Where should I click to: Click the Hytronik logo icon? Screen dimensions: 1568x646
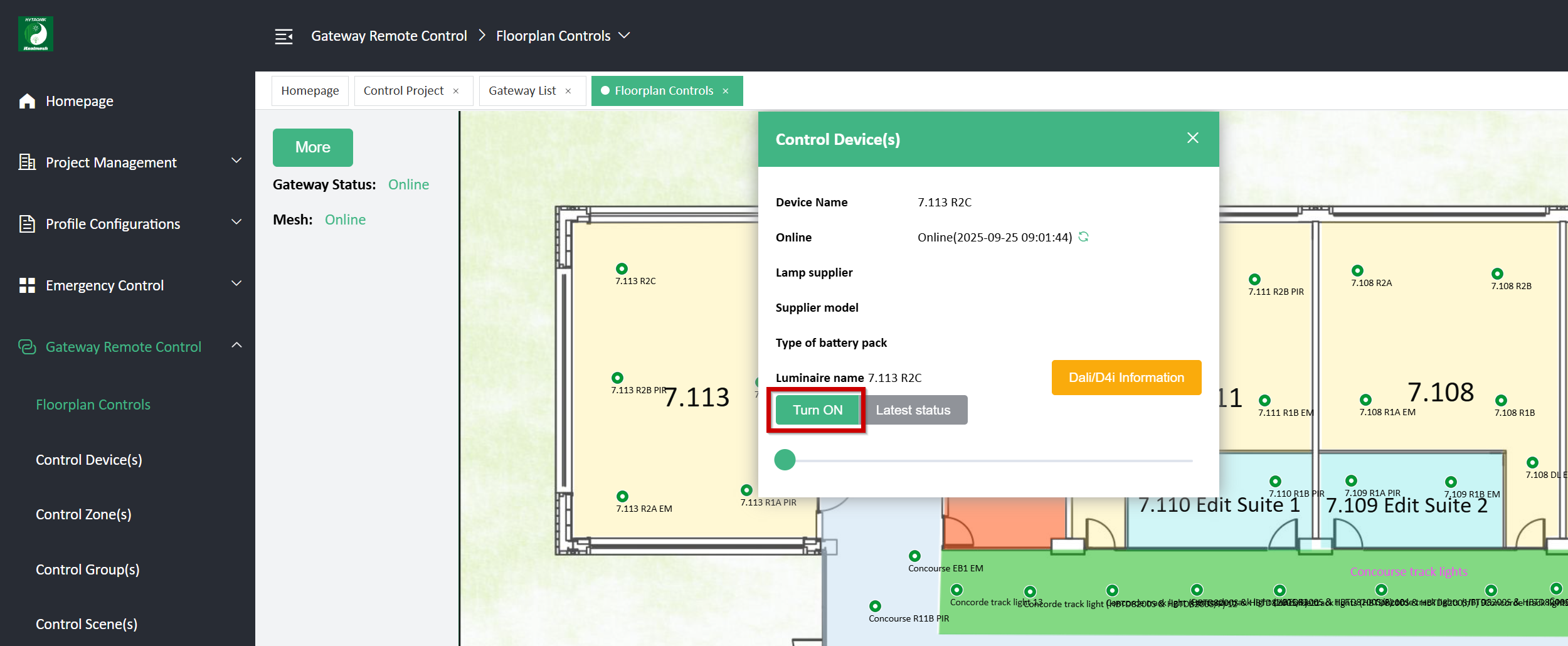pos(36,34)
